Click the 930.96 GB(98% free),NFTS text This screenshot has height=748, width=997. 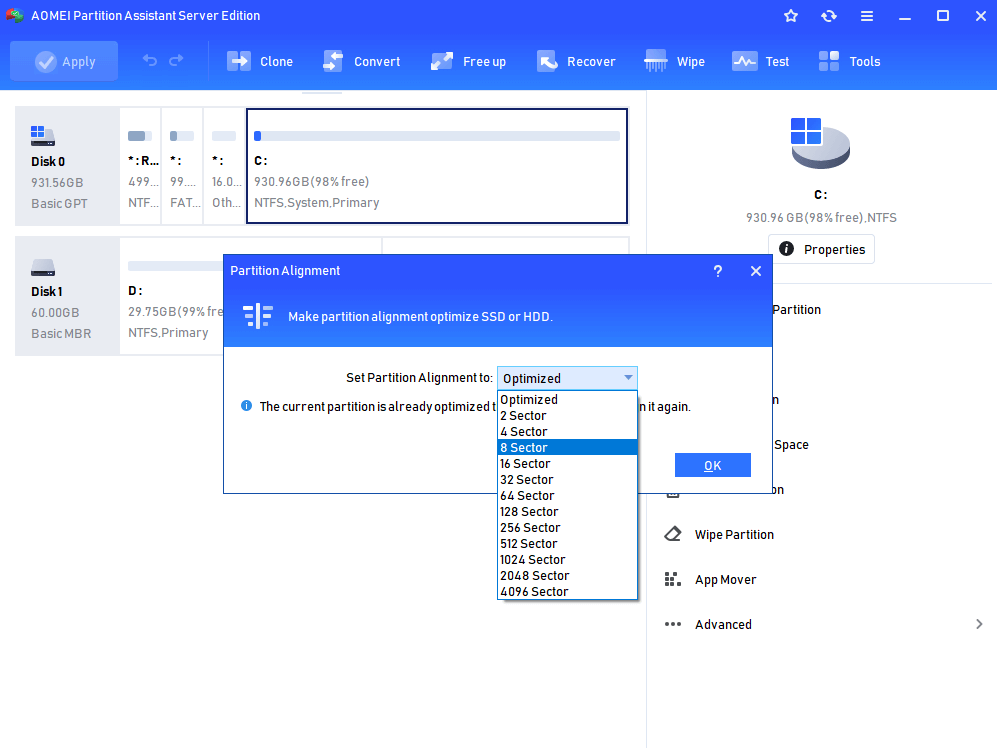point(821,218)
